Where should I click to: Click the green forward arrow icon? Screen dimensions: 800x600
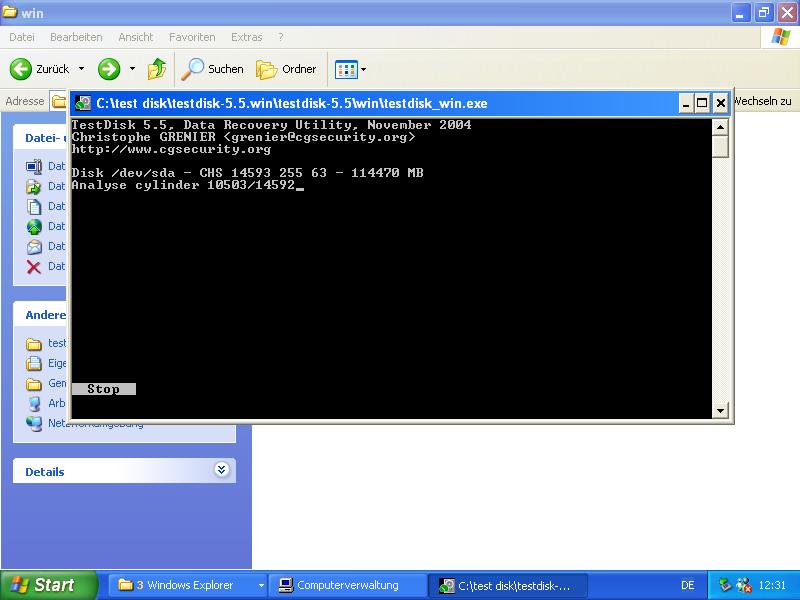(109, 69)
